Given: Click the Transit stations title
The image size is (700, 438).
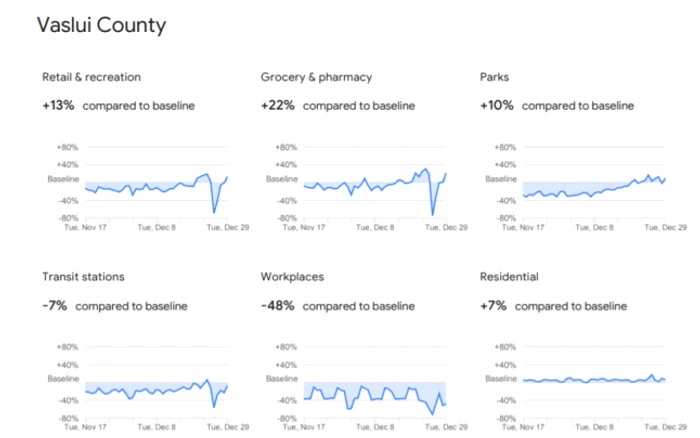Looking at the screenshot, I should [x=83, y=277].
